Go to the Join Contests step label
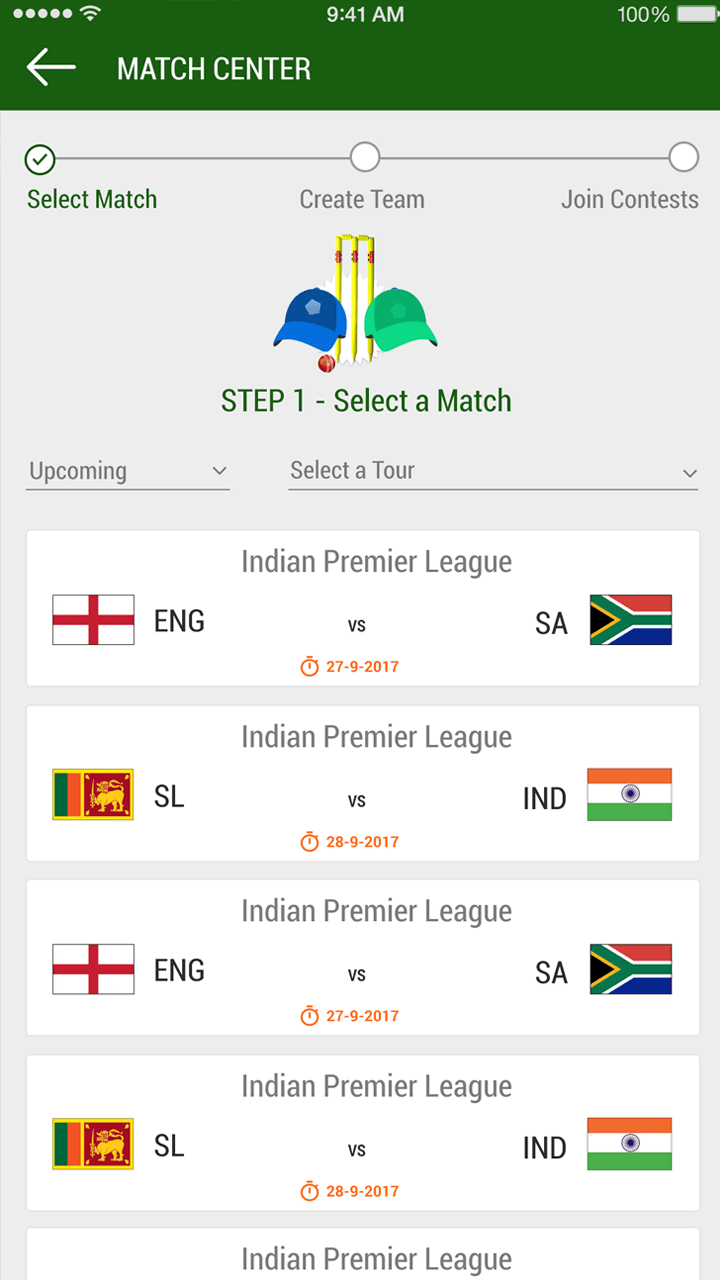The image size is (720, 1280). tap(629, 199)
